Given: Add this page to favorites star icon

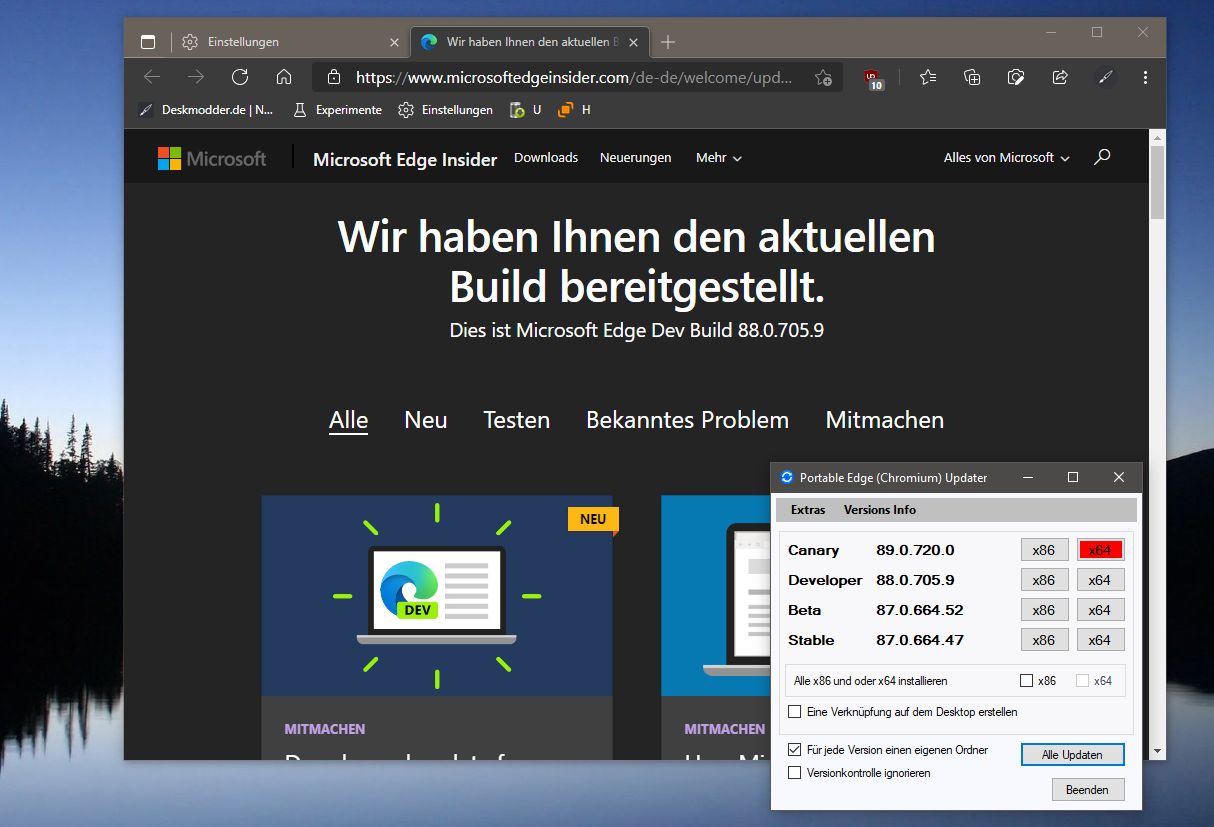Looking at the screenshot, I should point(823,77).
